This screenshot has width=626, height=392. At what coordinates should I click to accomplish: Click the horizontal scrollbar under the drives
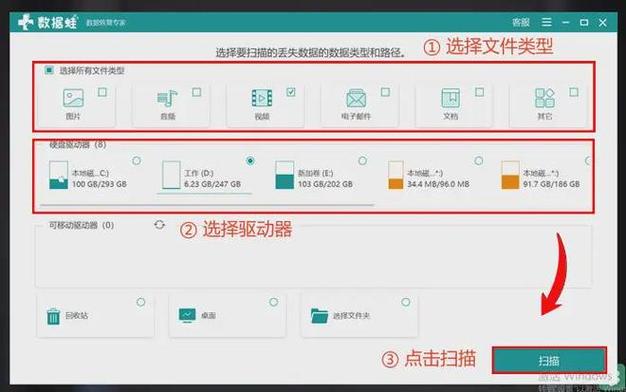click(207, 205)
